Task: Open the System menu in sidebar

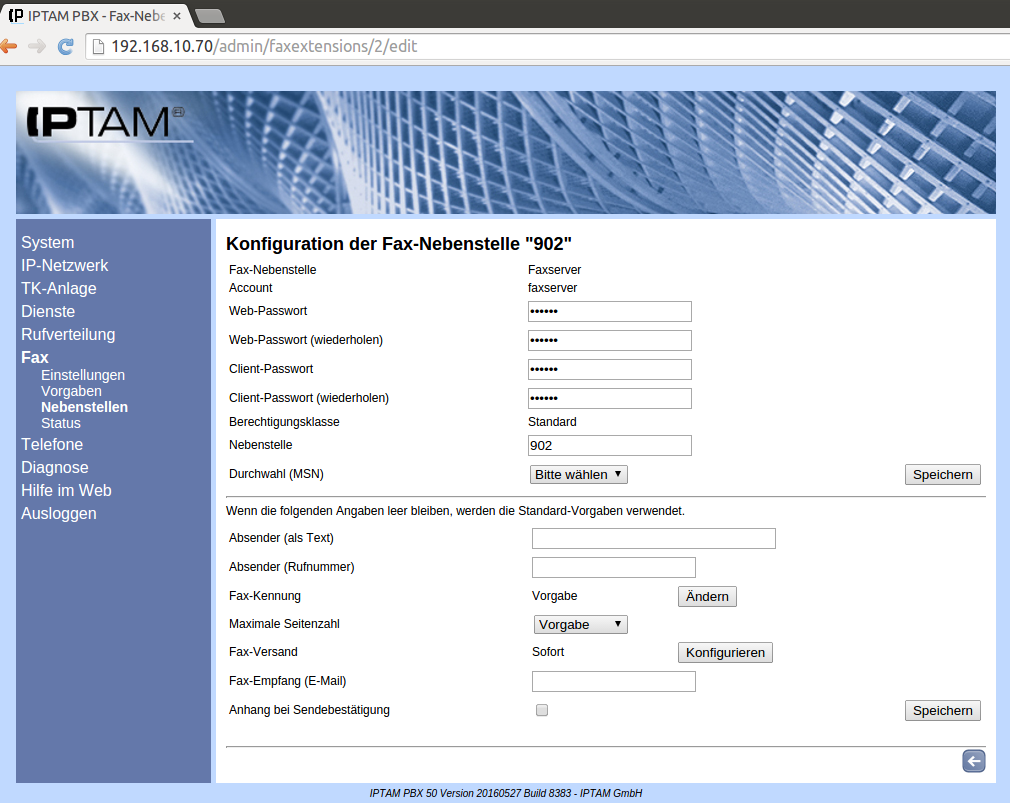Action: [47, 242]
